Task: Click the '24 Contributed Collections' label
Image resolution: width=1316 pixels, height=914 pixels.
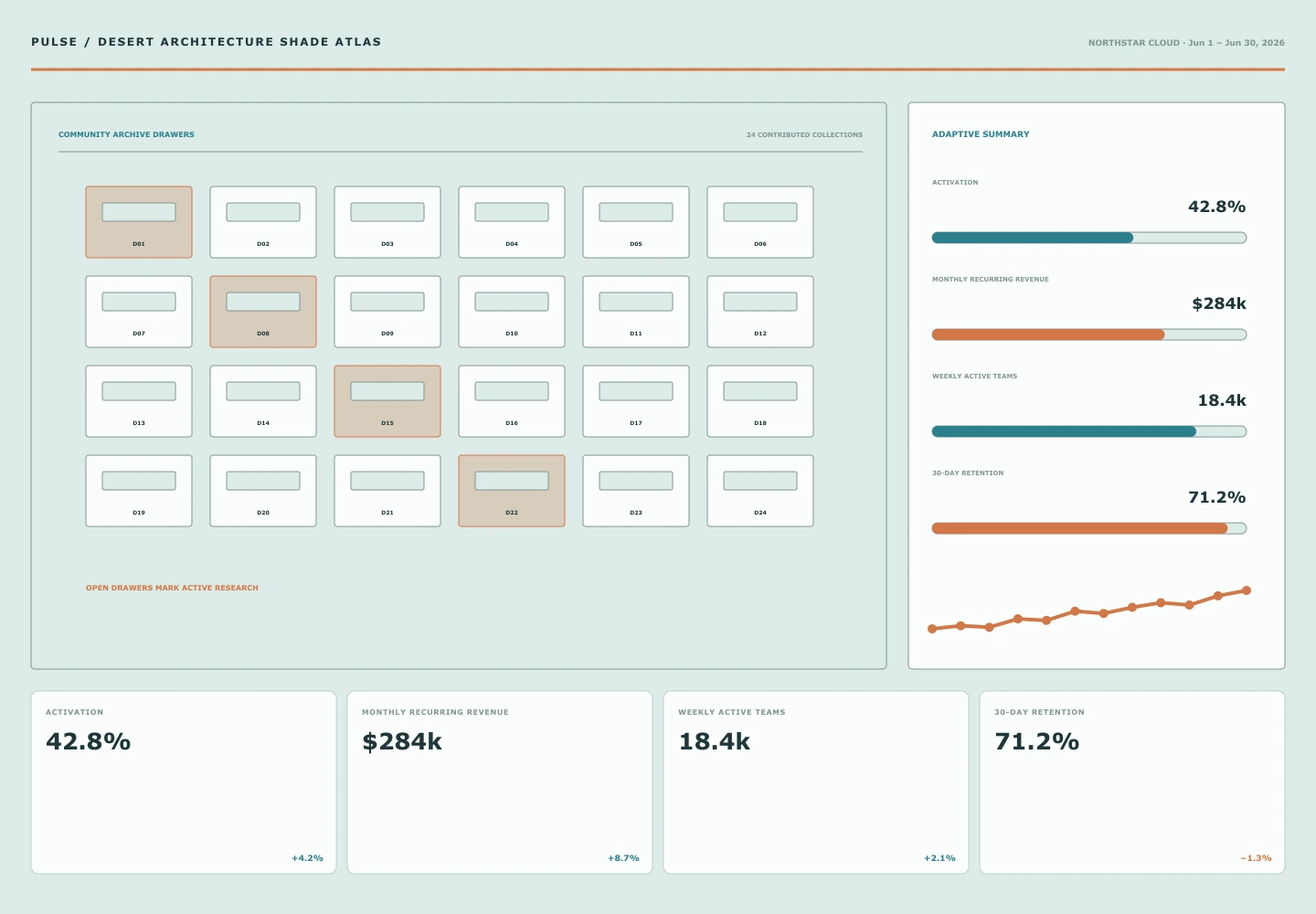Action: click(804, 134)
